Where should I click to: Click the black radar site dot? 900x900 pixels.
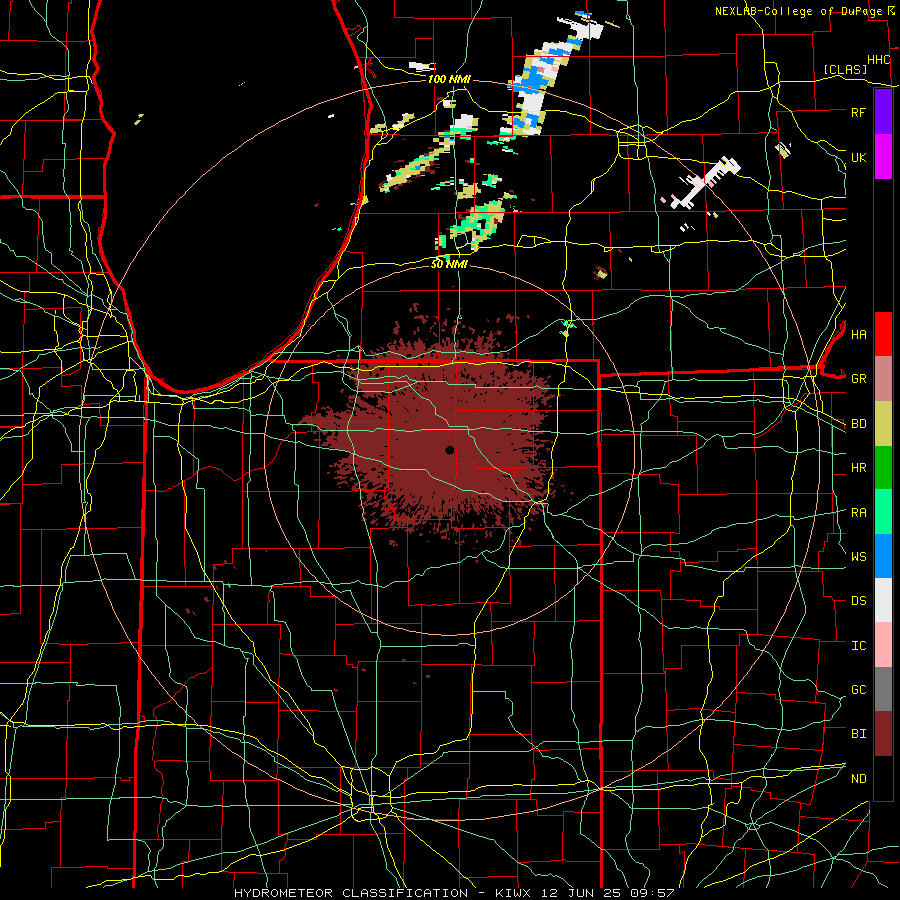449,450
